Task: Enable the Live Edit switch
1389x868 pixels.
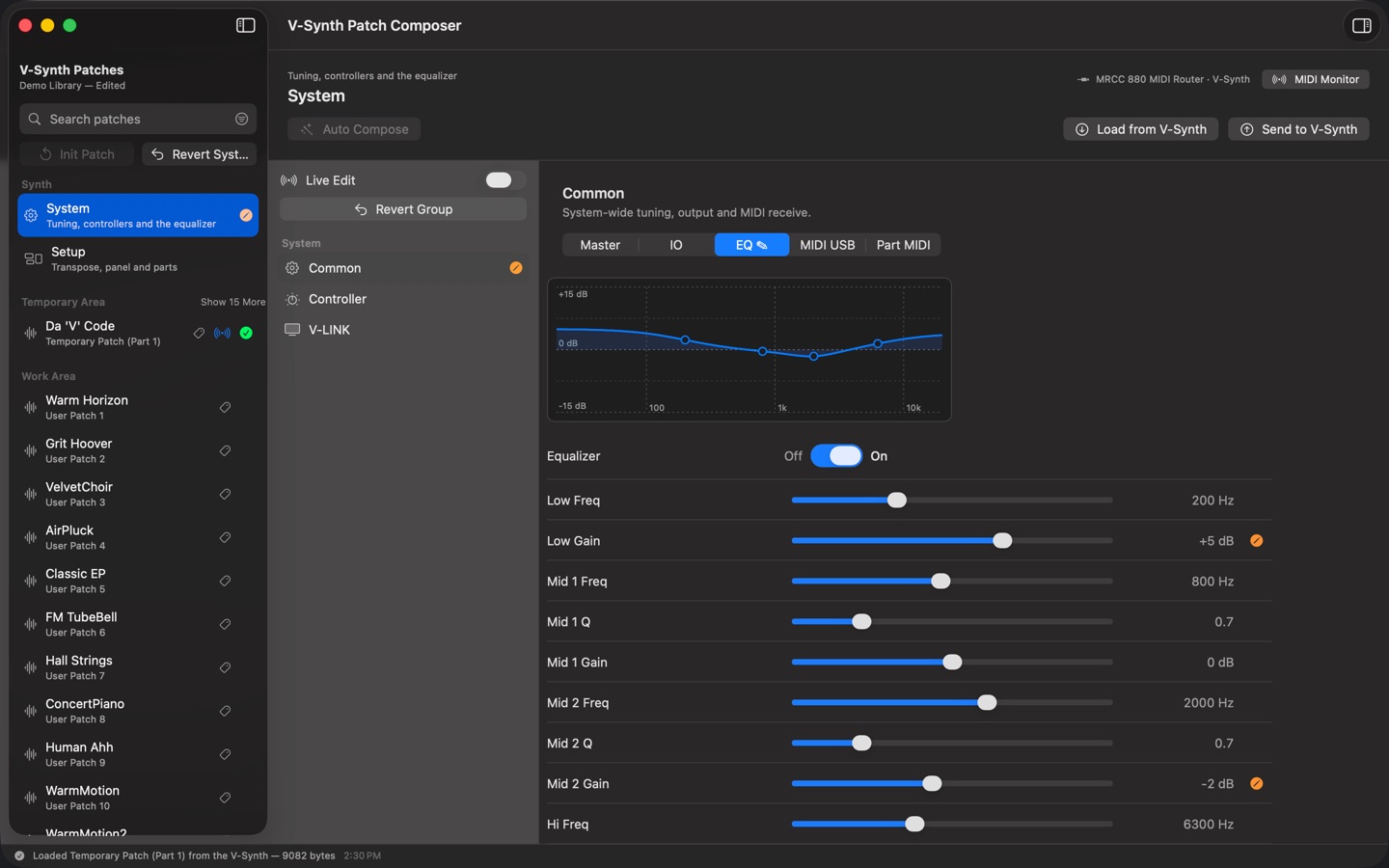Action: tap(499, 180)
